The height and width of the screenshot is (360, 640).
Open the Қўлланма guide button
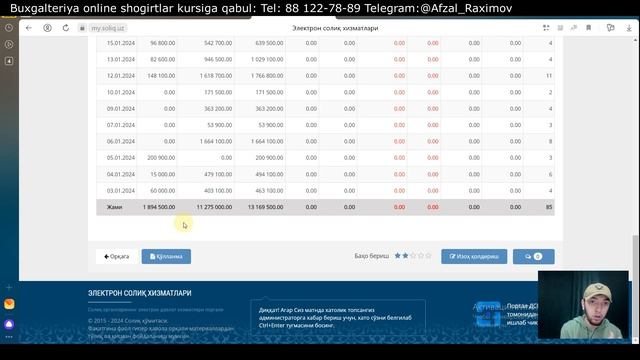pos(166,256)
